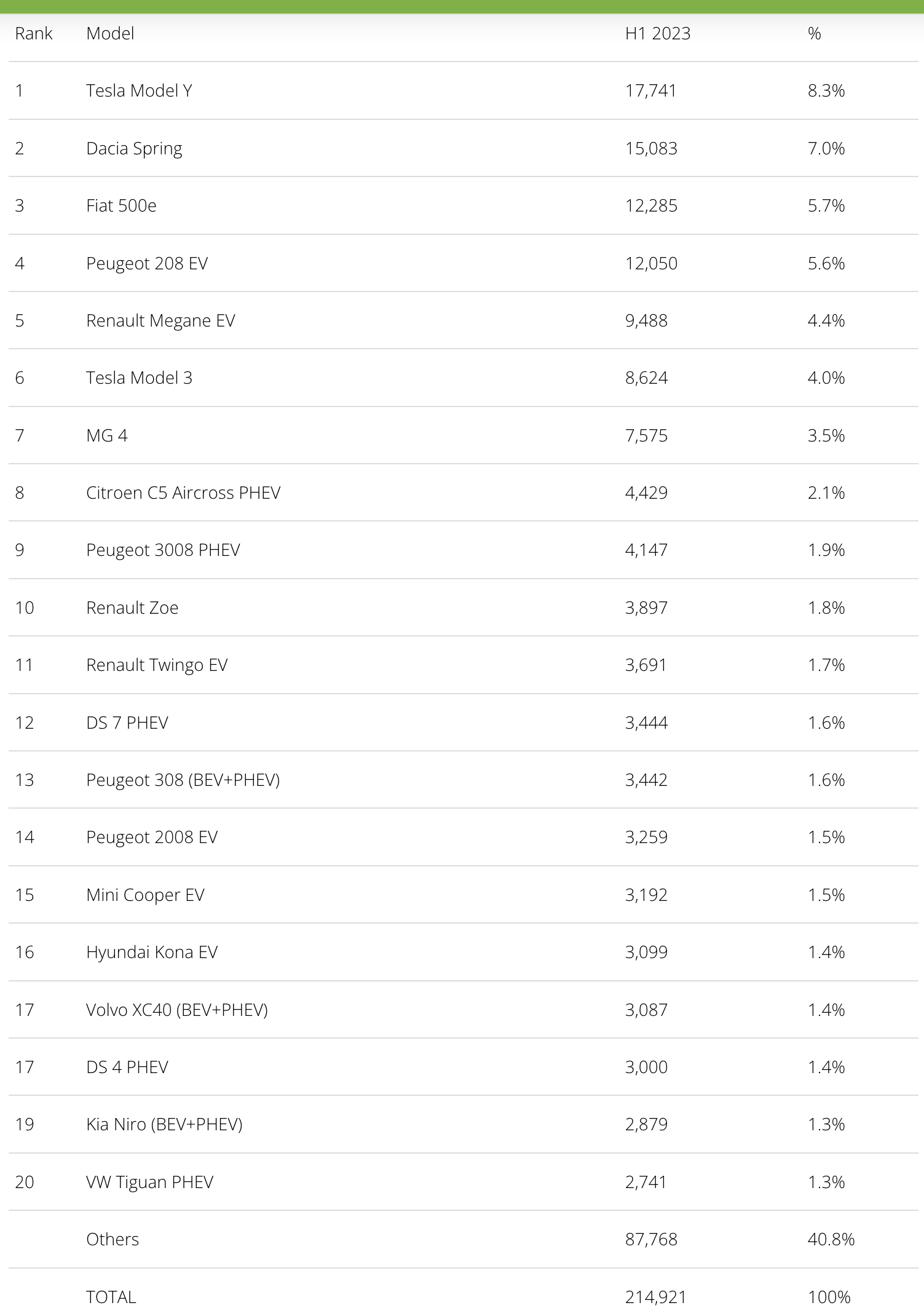This screenshot has height=1316, width=924.
Task: Click the Volvo XC40 (BEV+PHEV) model name
Action: [x=177, y=1010]
